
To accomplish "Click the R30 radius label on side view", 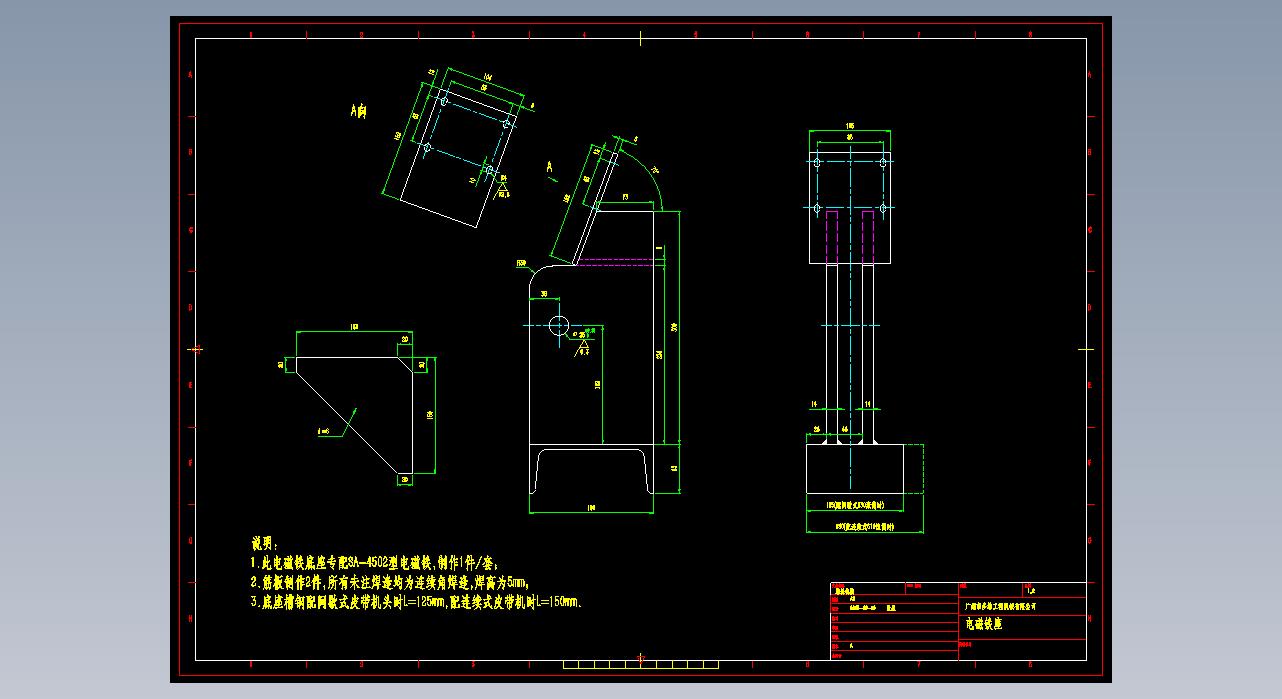I will click(x=522, y=264).
